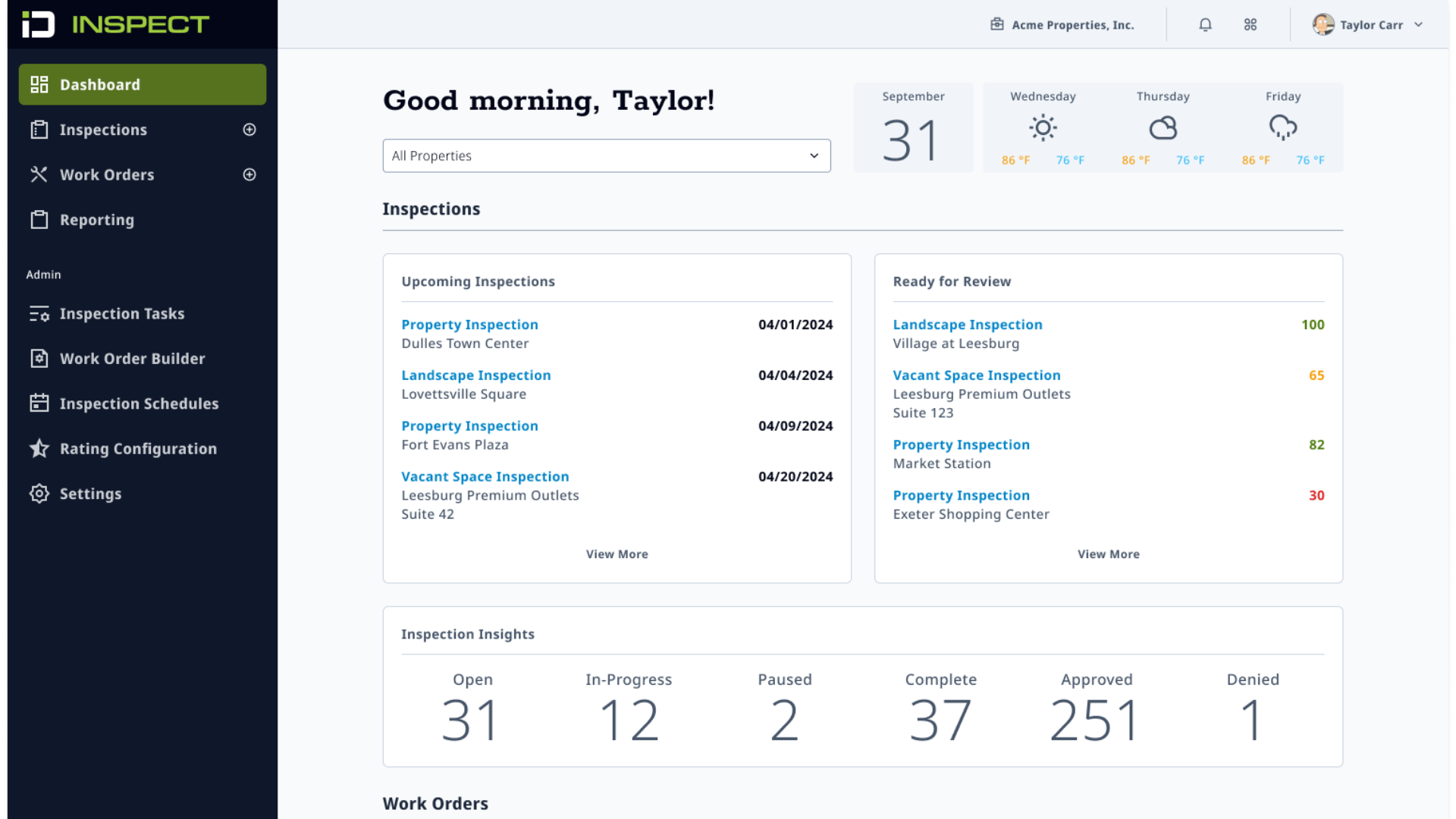This screenshot has height=819, width=1456.
Task: Toggle the apps grid icon
Action: click(1251, 24)
